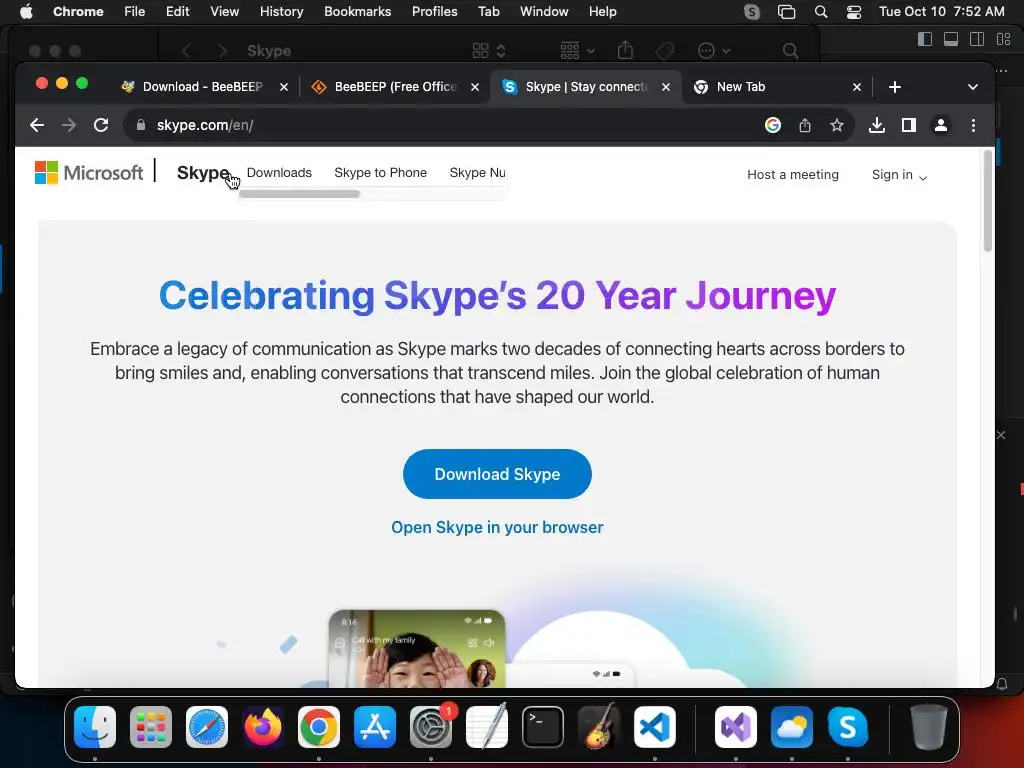This screenshot has height=768, width=1024.
Task: Open Control Center in menu bar
Action: point(854,12)
